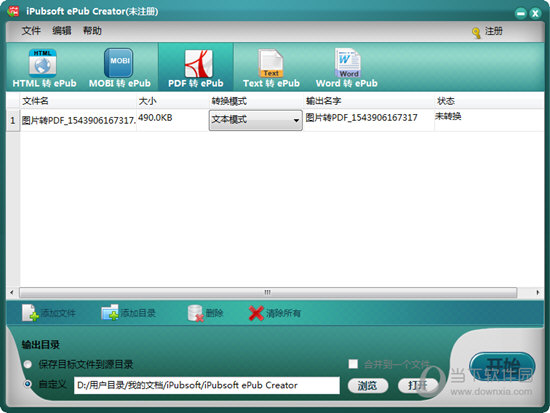Image resolution: width=550 pixels, height=413 pixels.
Task: Select PDF 转 ePub conversion mode
Action: 196,68
